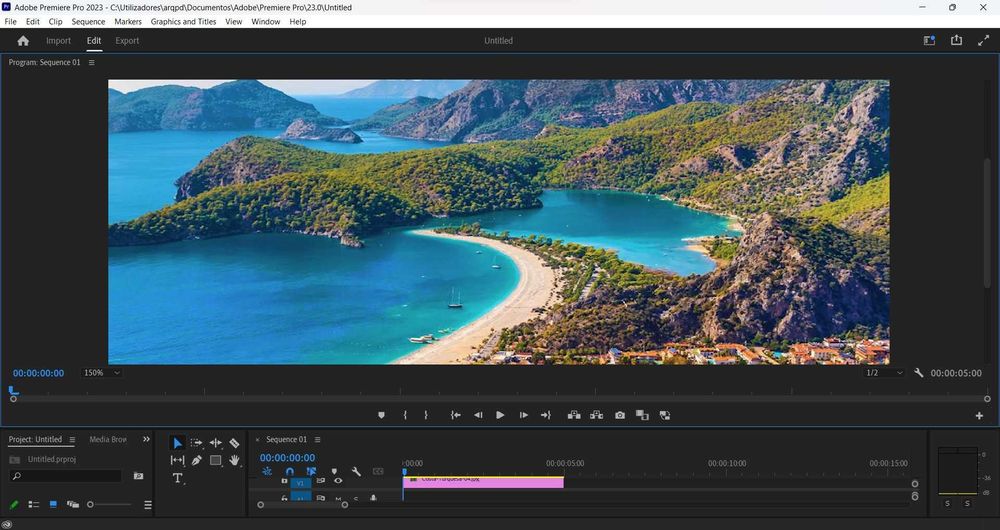Open the 150% zoom level dropdown
This screenshot has width=1000, height=530.
click(102, 373)
